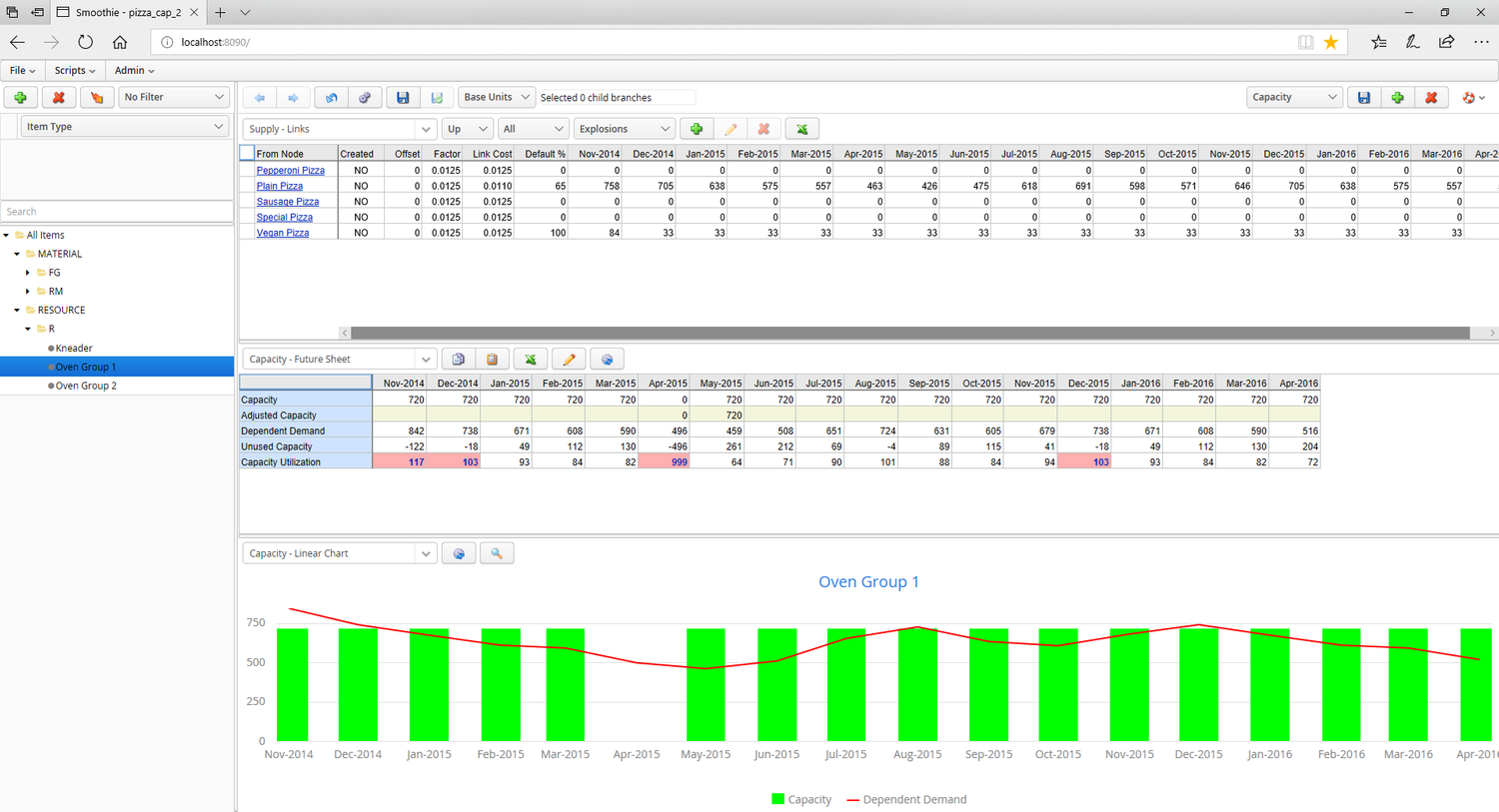Image resolution: width=1499 pixels, height=812 pixels.
Task: Star the current page in the browser favorites bar
Action: pos(1330,42)
